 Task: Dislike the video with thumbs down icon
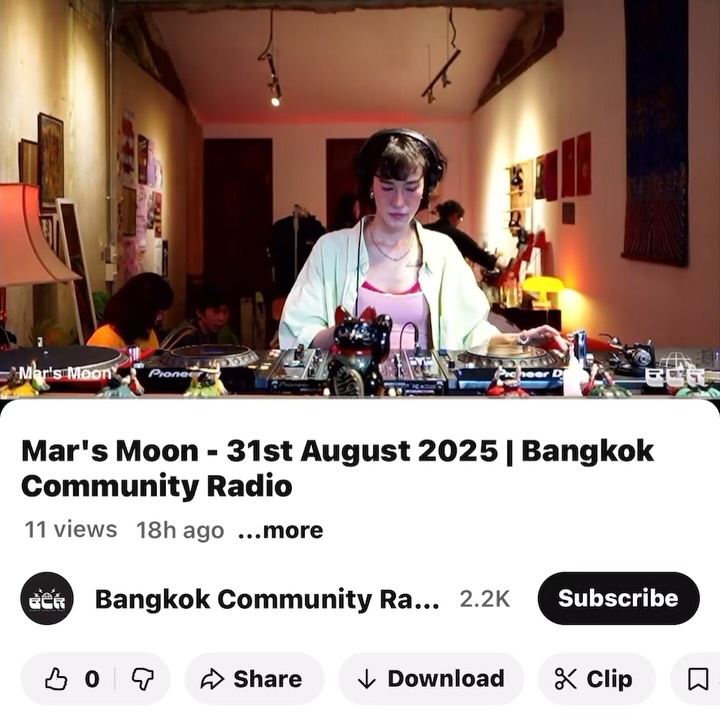click(143, 679)
